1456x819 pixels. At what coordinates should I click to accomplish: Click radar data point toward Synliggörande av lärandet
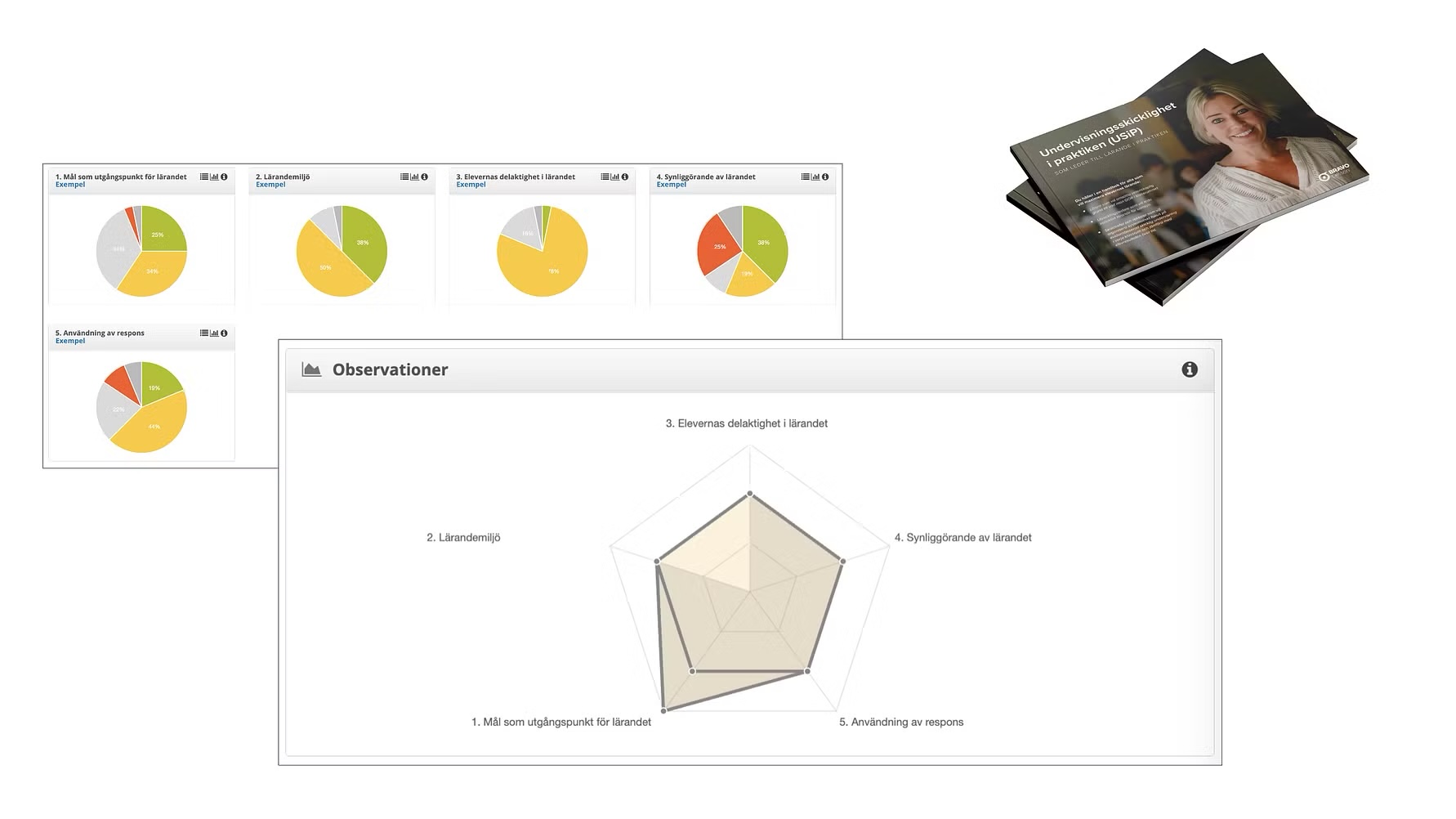click(x=842, y=561)
